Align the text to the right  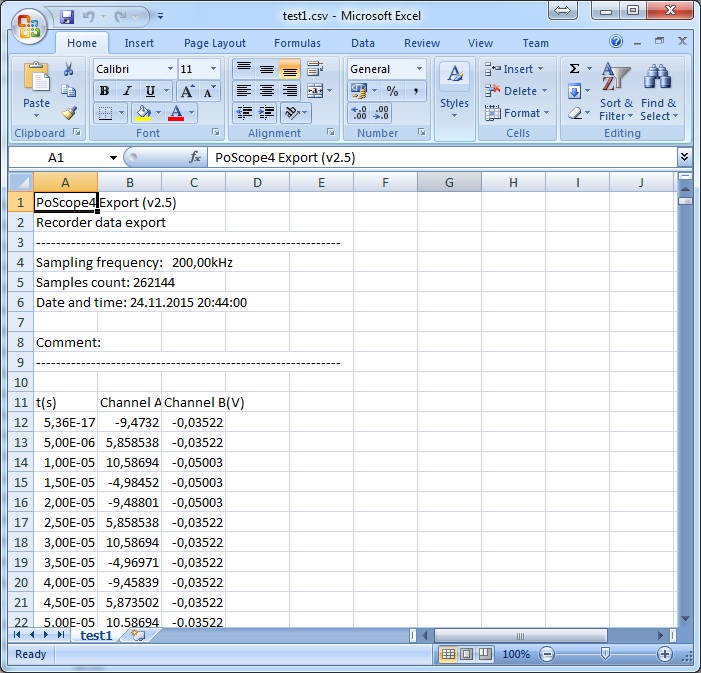click(x=290, y=91)
